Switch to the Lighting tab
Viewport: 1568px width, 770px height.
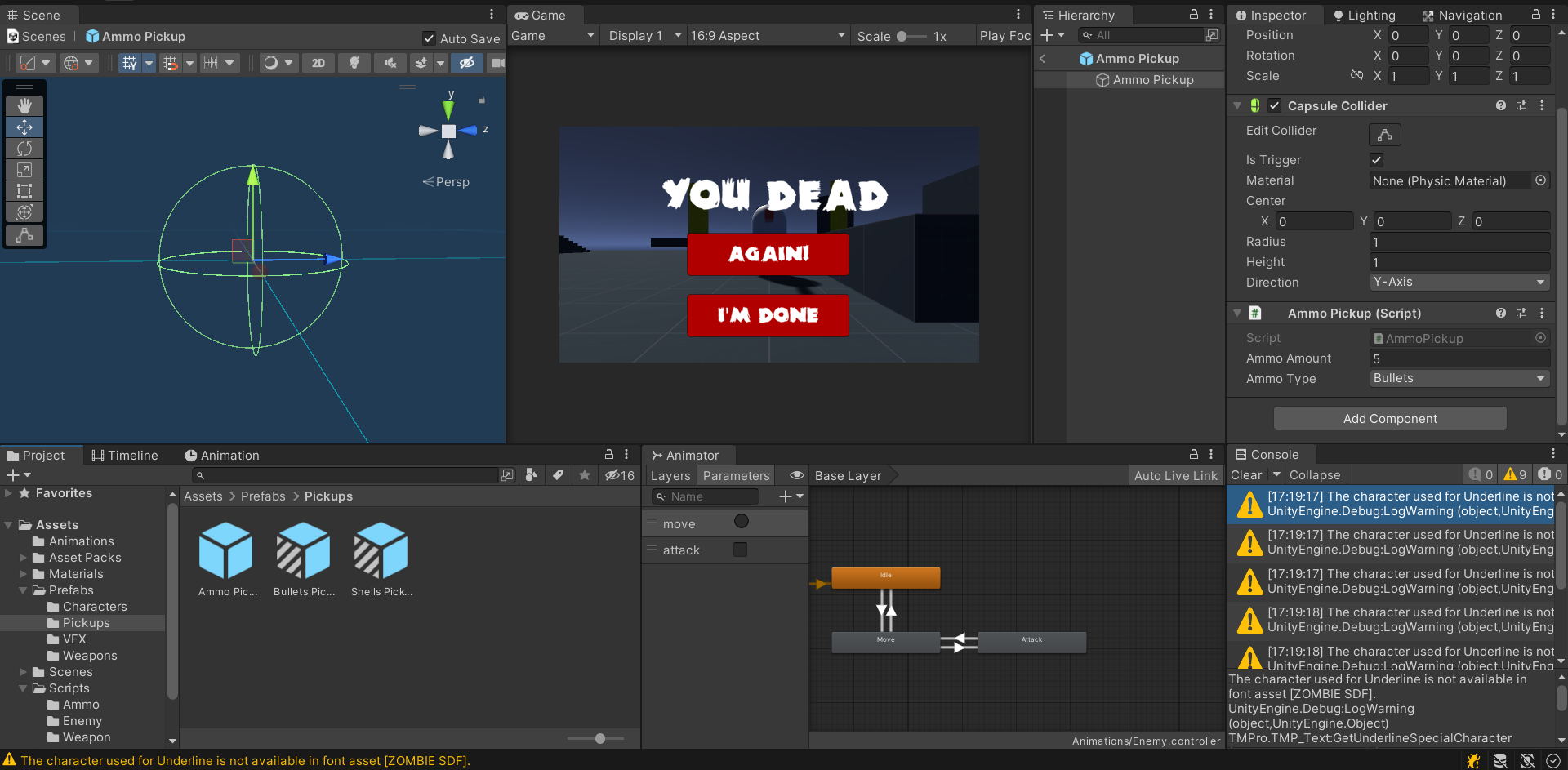(1364, 16)
